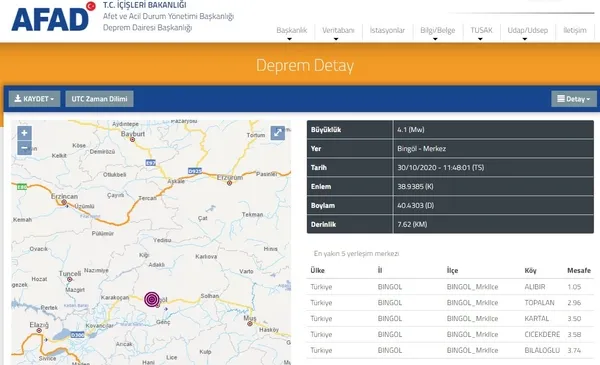Expand Udap/Udsep dropdown arrow
Screen dimensions: 600x365
(x=525, y=39)
